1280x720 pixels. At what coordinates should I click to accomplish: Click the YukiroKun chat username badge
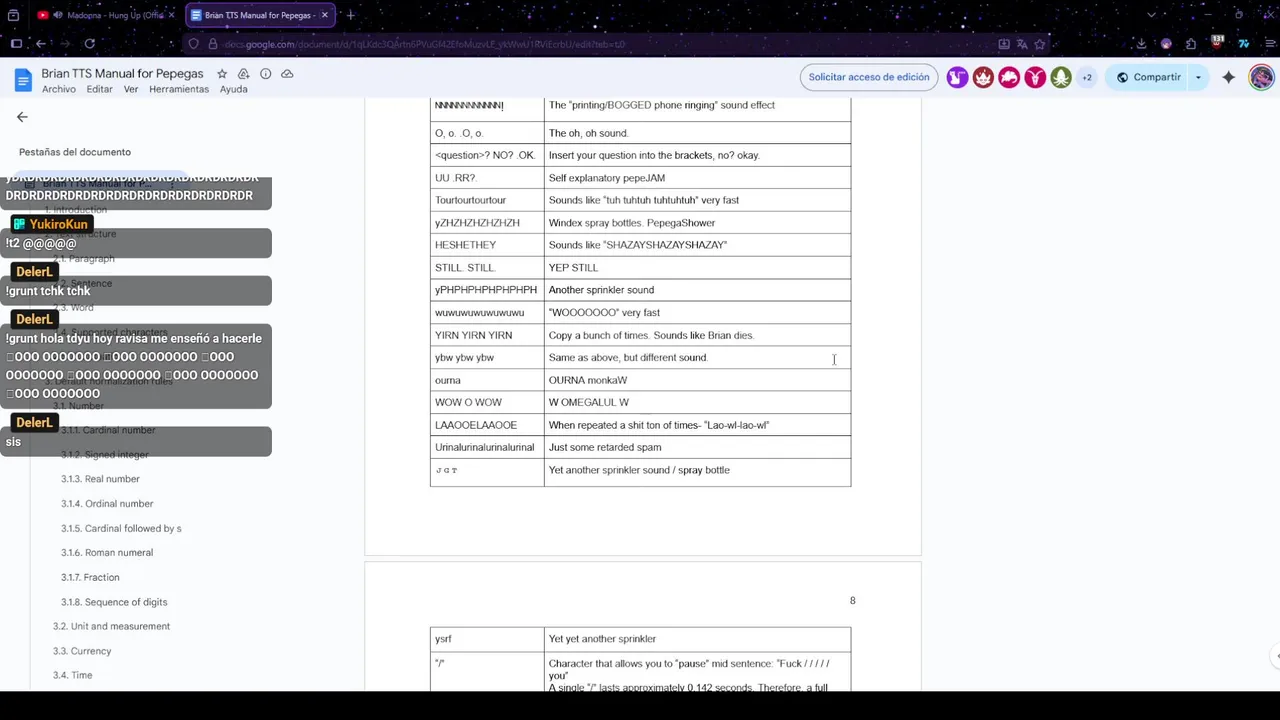(52, 225)
